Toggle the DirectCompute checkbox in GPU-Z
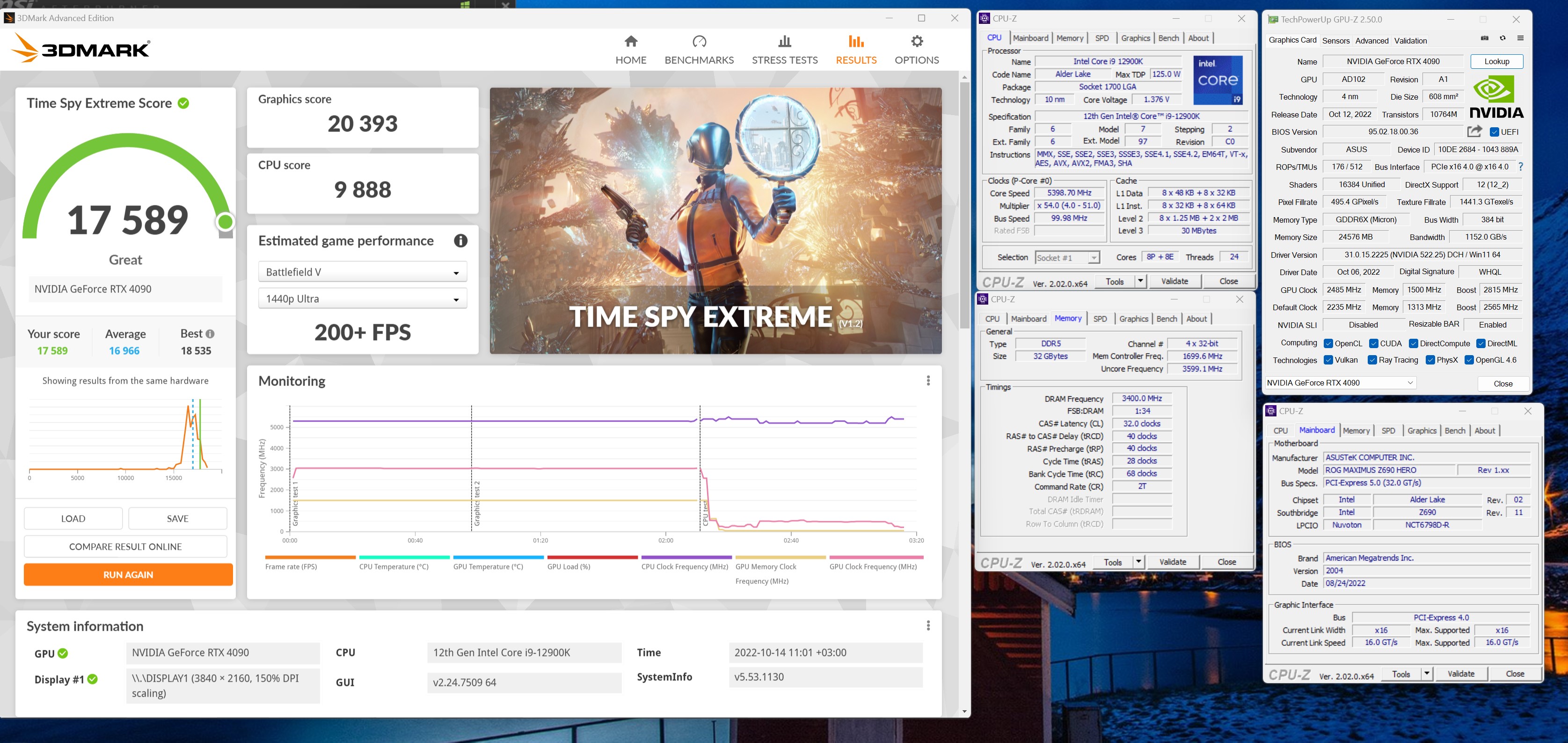Screen dimensions: 1568x743 (1414, 344)
